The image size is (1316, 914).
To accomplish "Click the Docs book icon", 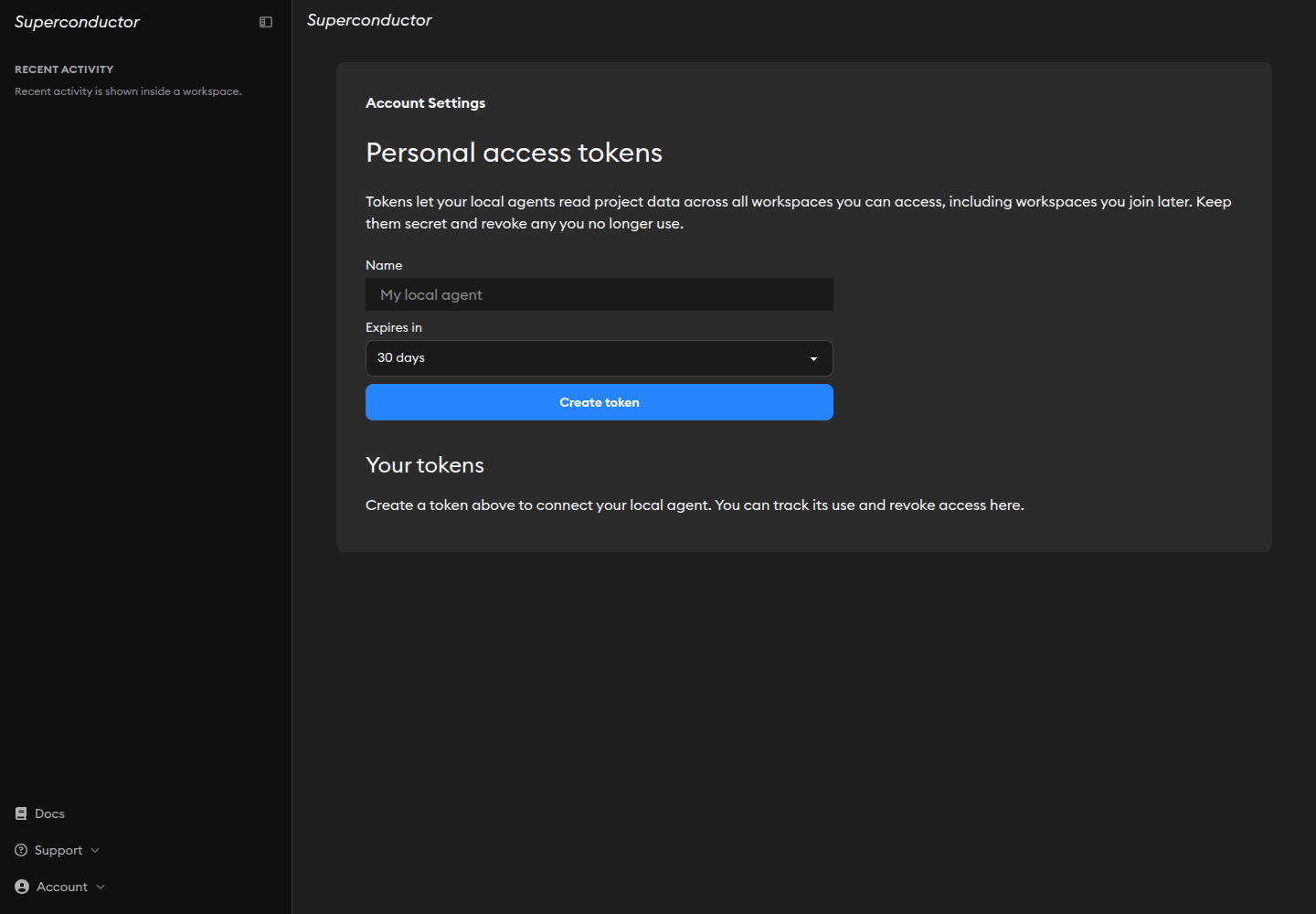I will (21, 813).
